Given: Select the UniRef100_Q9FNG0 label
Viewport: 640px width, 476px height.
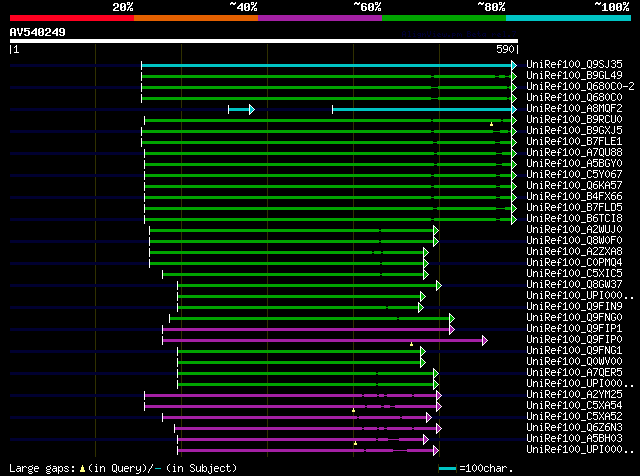Looking at the screenshot, I should click(574, 318).
